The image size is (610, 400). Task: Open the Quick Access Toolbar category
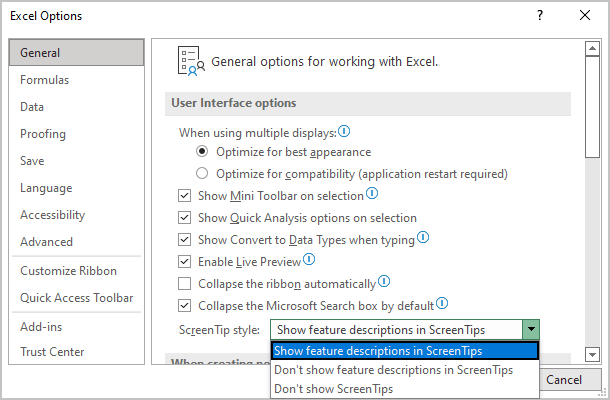(77, 298)
